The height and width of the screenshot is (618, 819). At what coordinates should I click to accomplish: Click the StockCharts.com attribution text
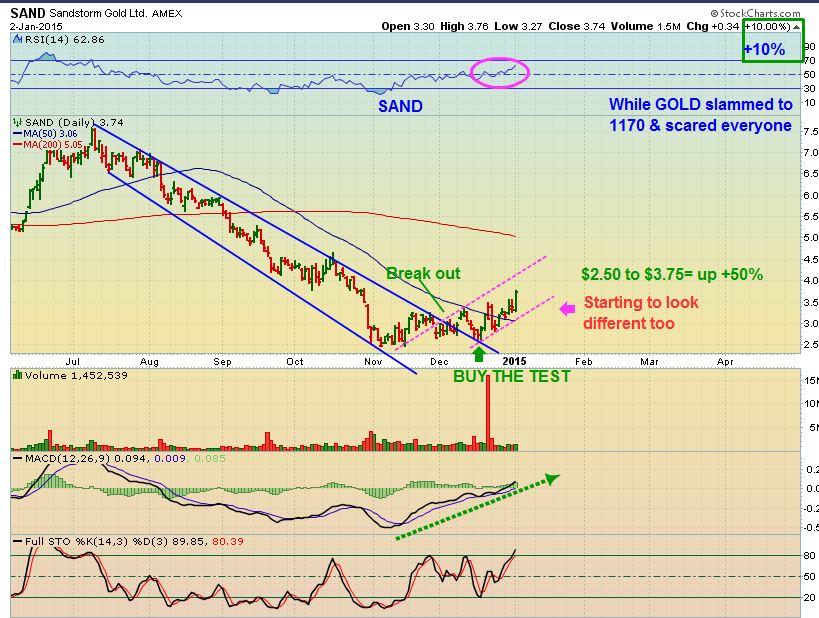pyautogui.click(x=755, y=13)
